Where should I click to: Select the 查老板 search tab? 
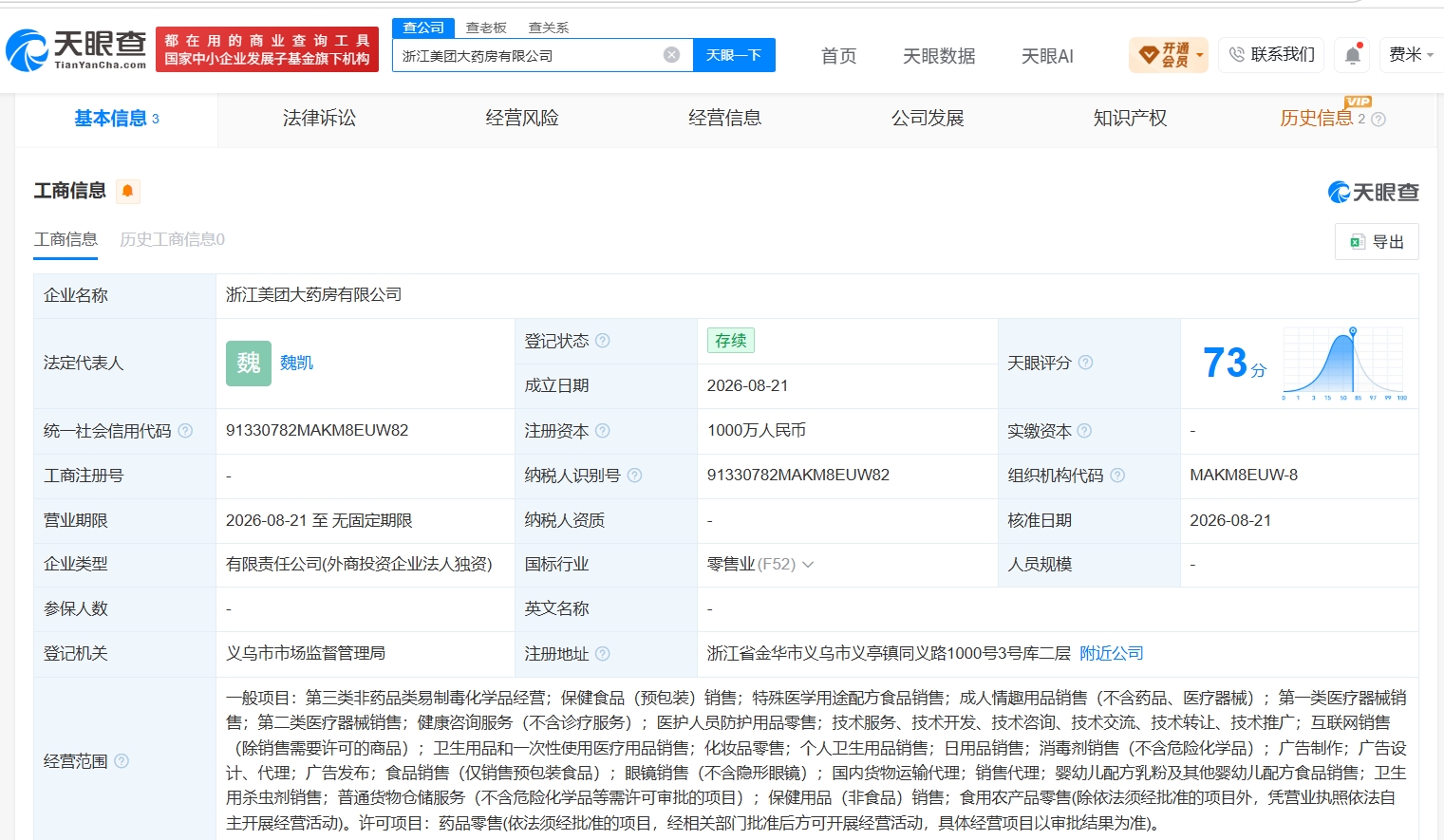pyautogui.click(x=486, y=28)
